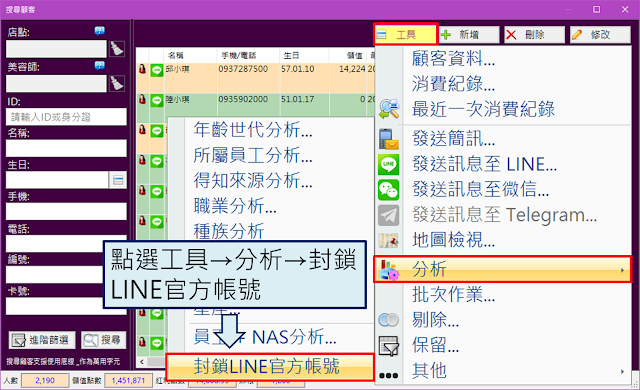This screenshot has width=640, height=390.
Task: Click LINE icon in 邱小琪 row
Action: [x=157, y=70]
